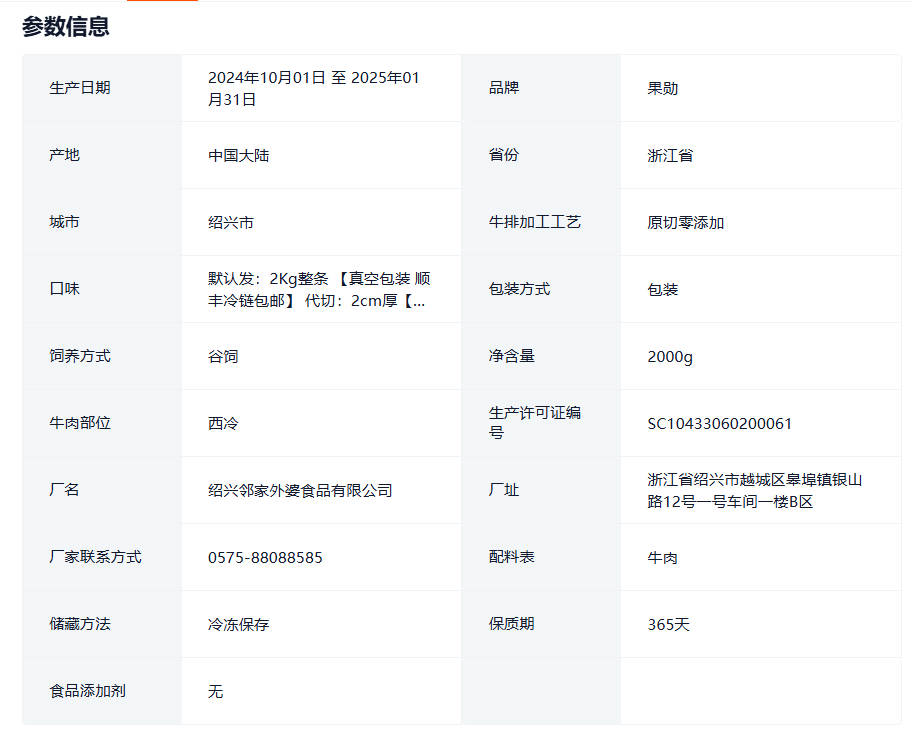Click the phone number 0575-88088585
Viewport: 912px width, 734px height.
tap(265, 557)
